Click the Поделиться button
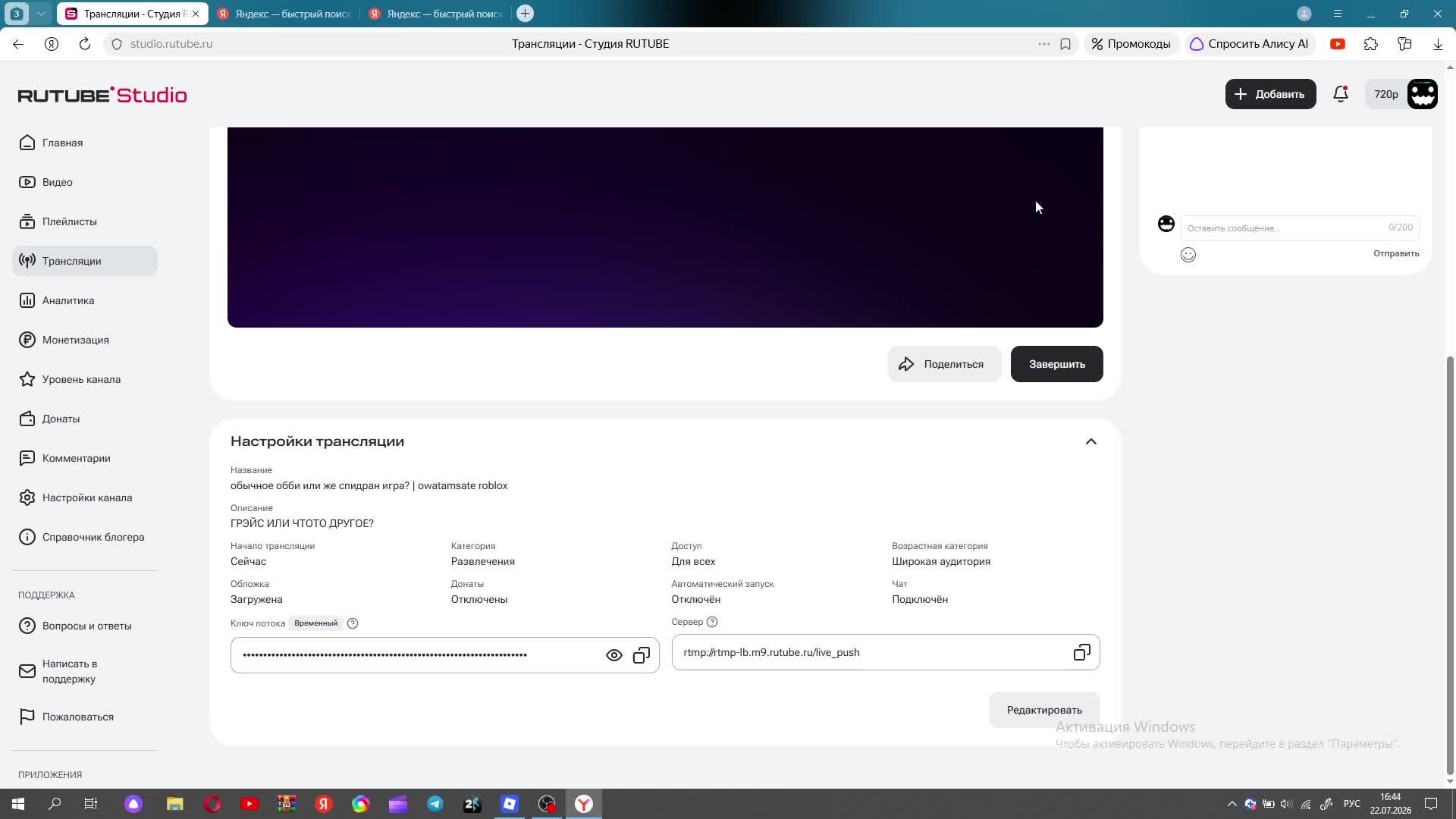1456x819 pixels. [944, 364]
